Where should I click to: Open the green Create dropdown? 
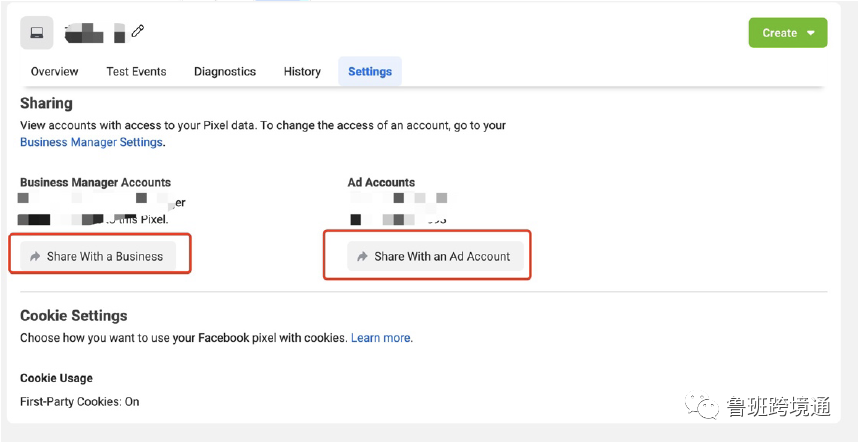point(787,33)
